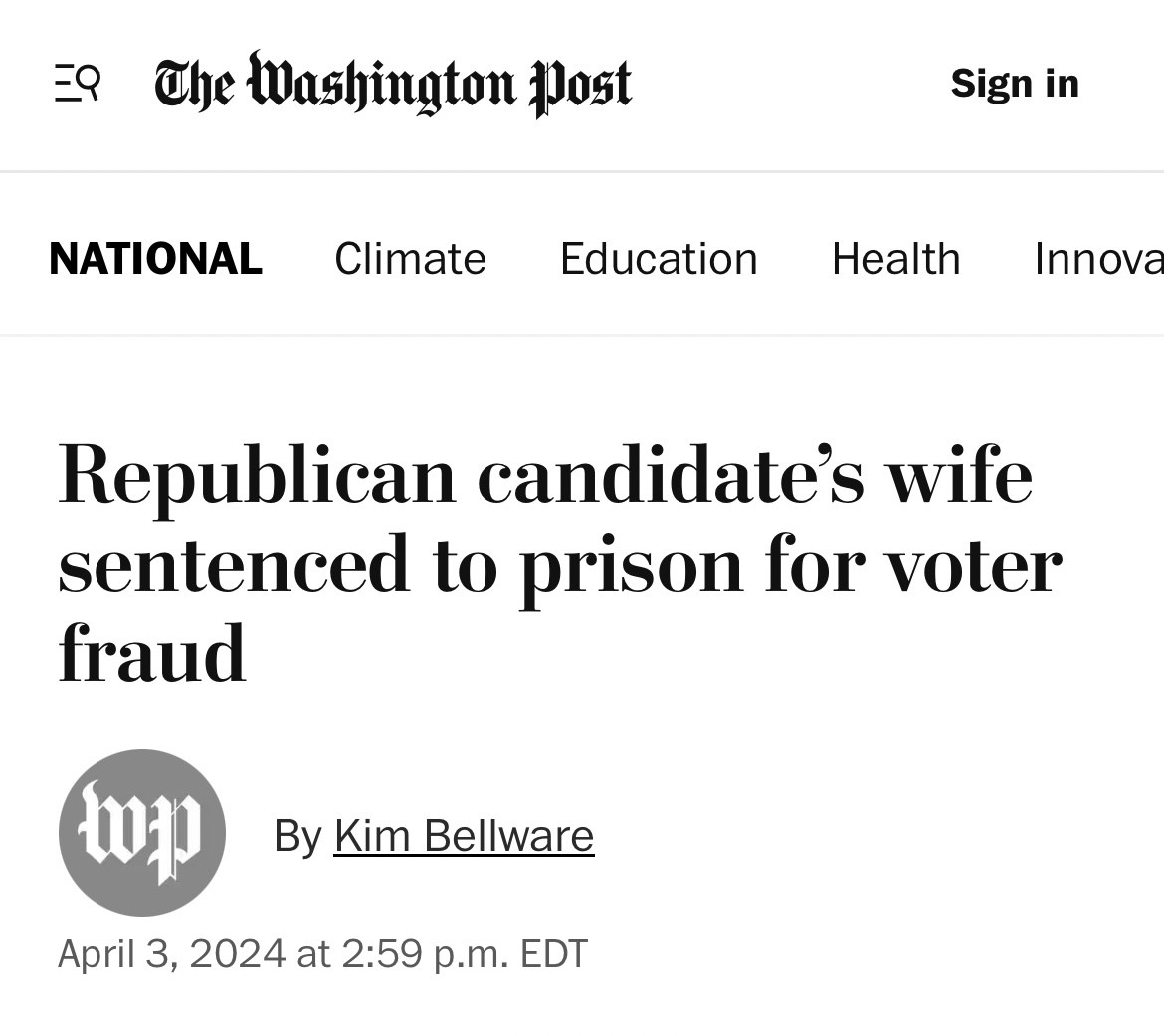Click the April 3, 2024 timestamp

pos(322,953)
